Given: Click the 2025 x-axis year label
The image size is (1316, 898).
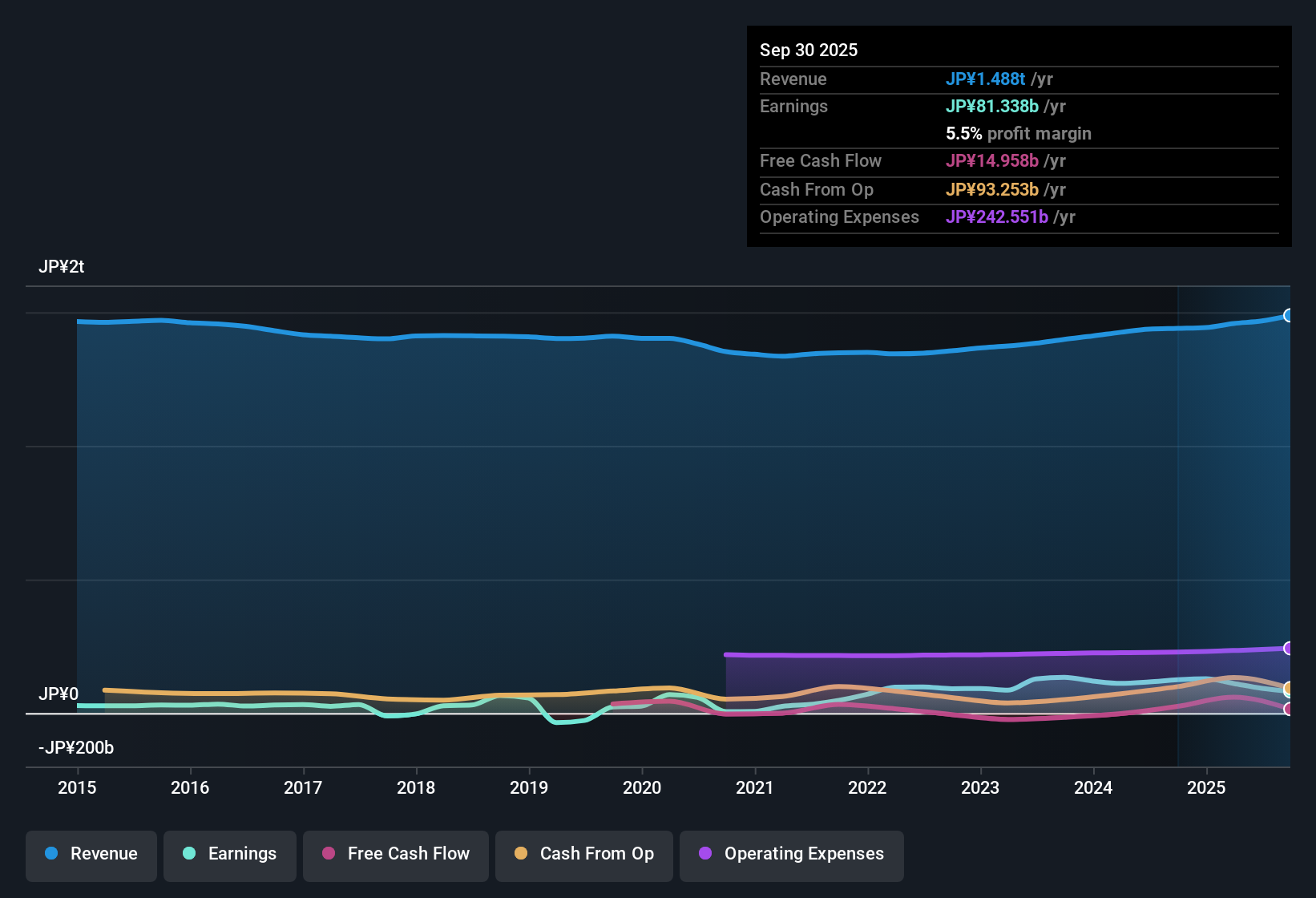Looking at the screenshot, I should 1206,787.
